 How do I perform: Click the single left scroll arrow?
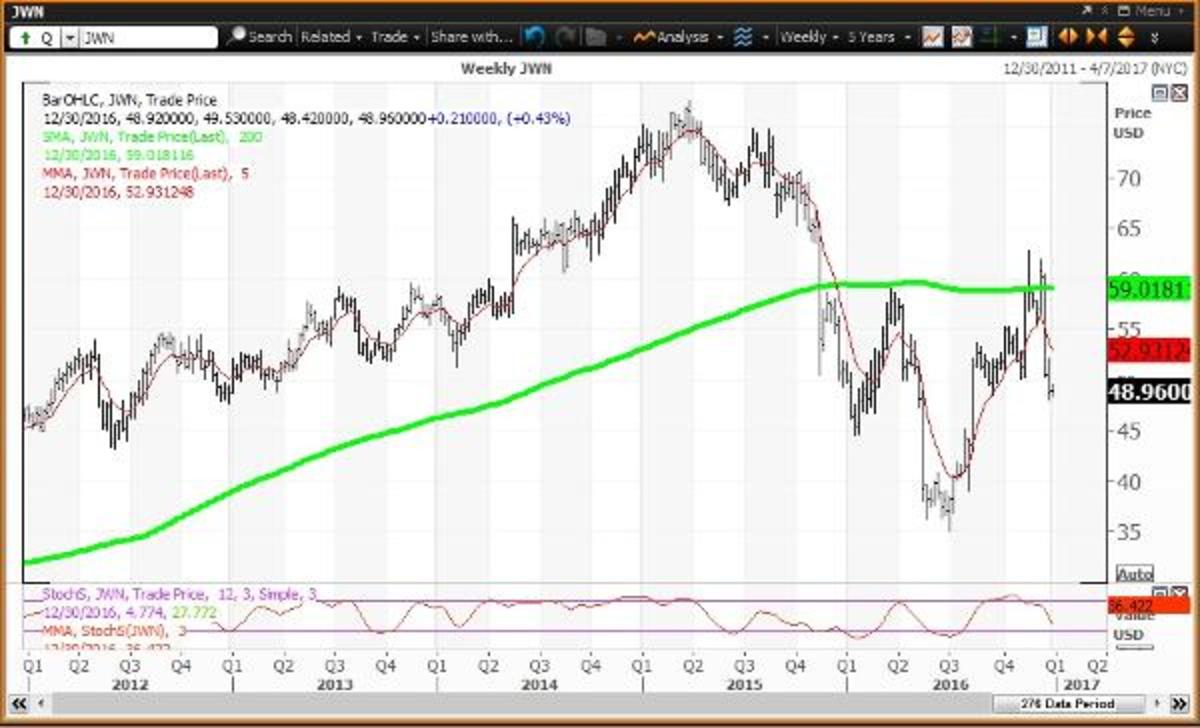tap(41, 703)
